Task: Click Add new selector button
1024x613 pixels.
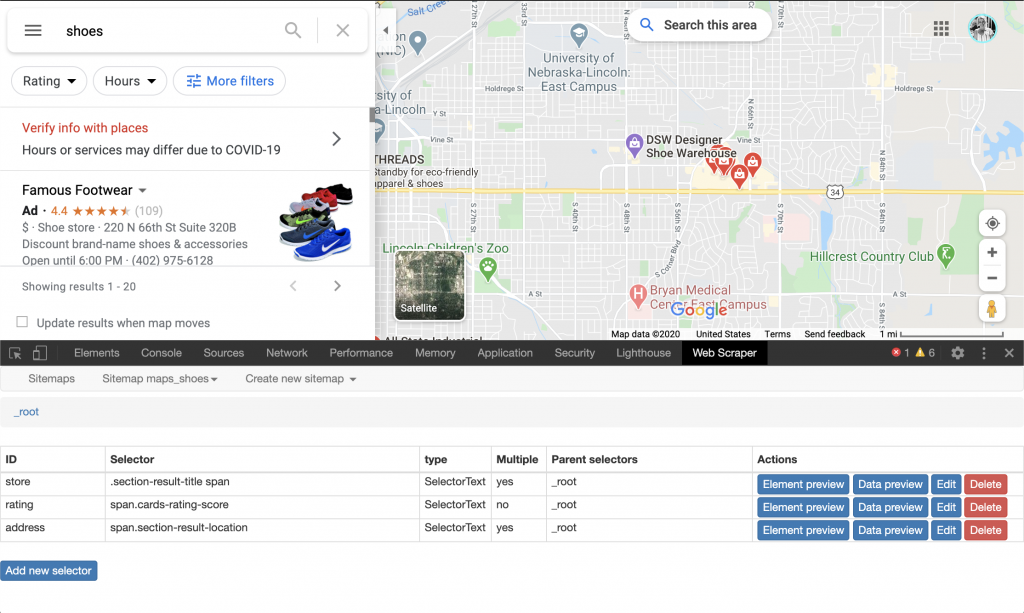Action: tap(49, 571)
